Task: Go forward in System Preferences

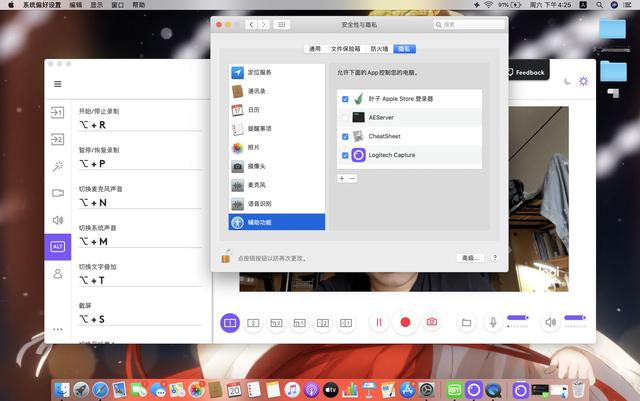Action: [x=264, y=25]
